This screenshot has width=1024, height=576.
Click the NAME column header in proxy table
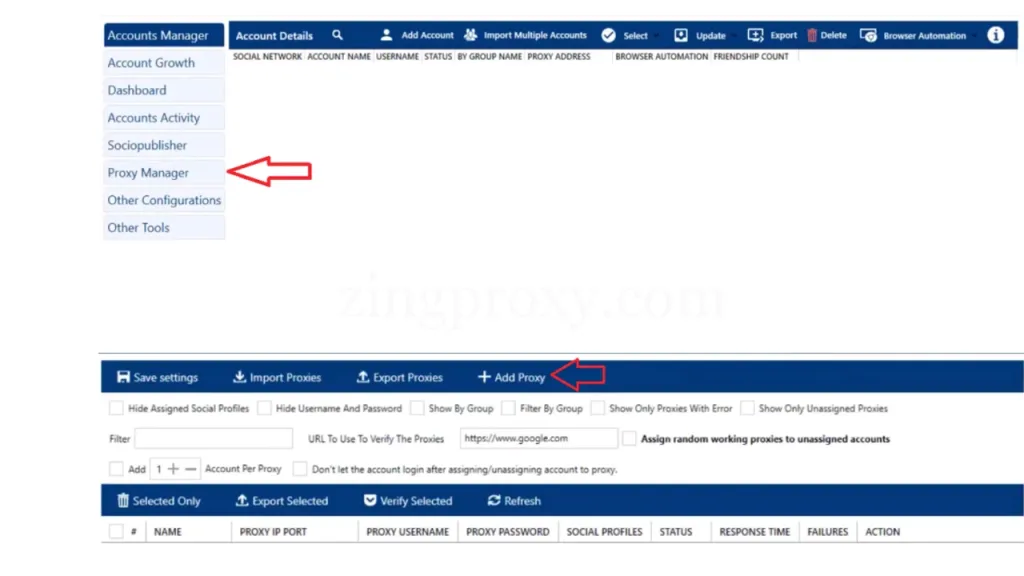tap(168, 532)
